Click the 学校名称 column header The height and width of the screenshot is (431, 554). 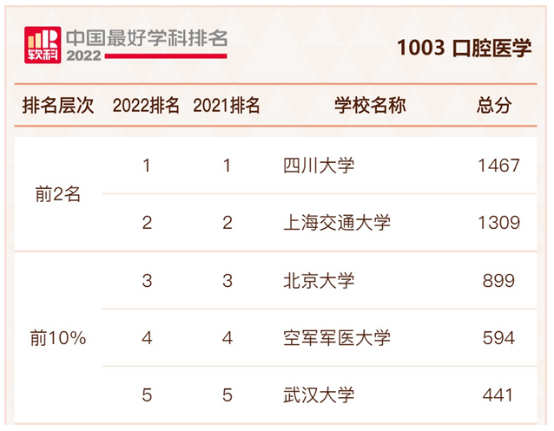pyautogui.click(x=370, y=106)
